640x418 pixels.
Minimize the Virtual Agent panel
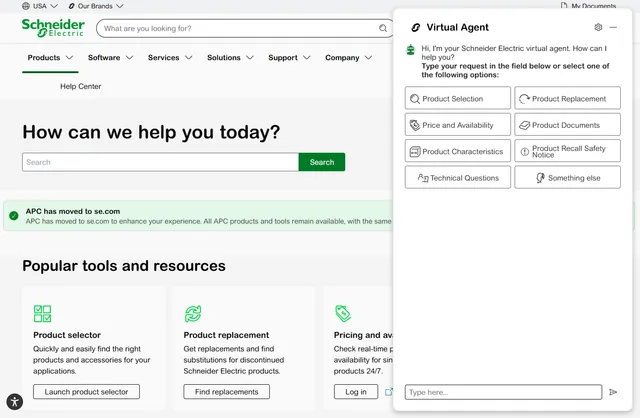click(x=613, y=27)
